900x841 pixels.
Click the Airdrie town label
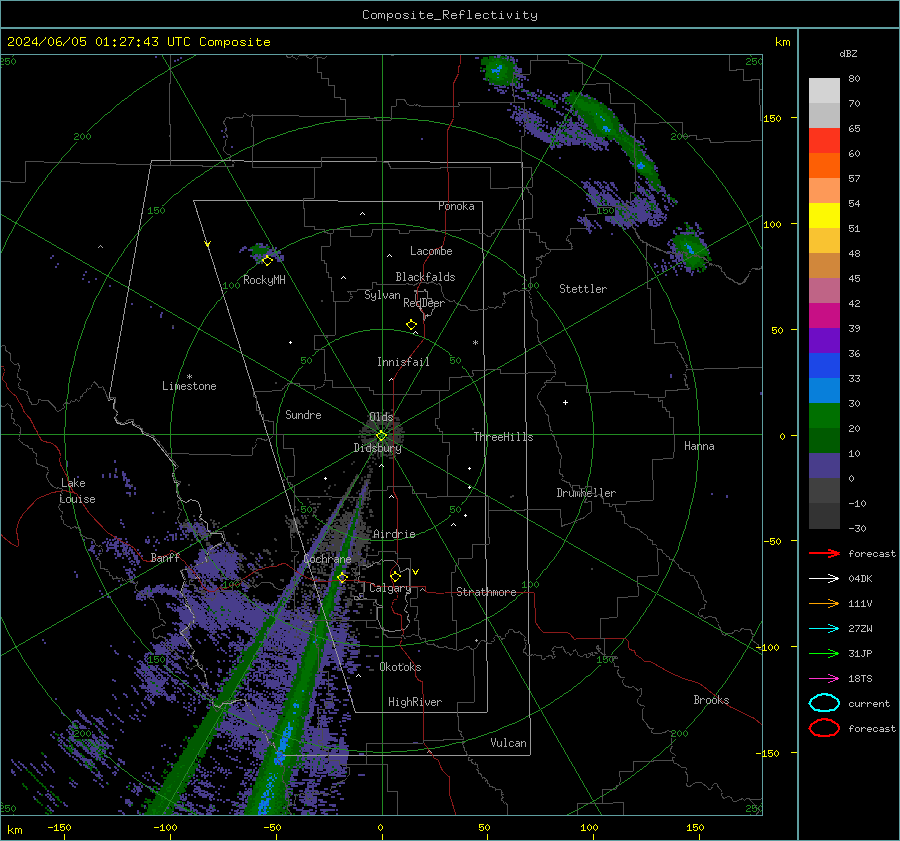(394, 534)
